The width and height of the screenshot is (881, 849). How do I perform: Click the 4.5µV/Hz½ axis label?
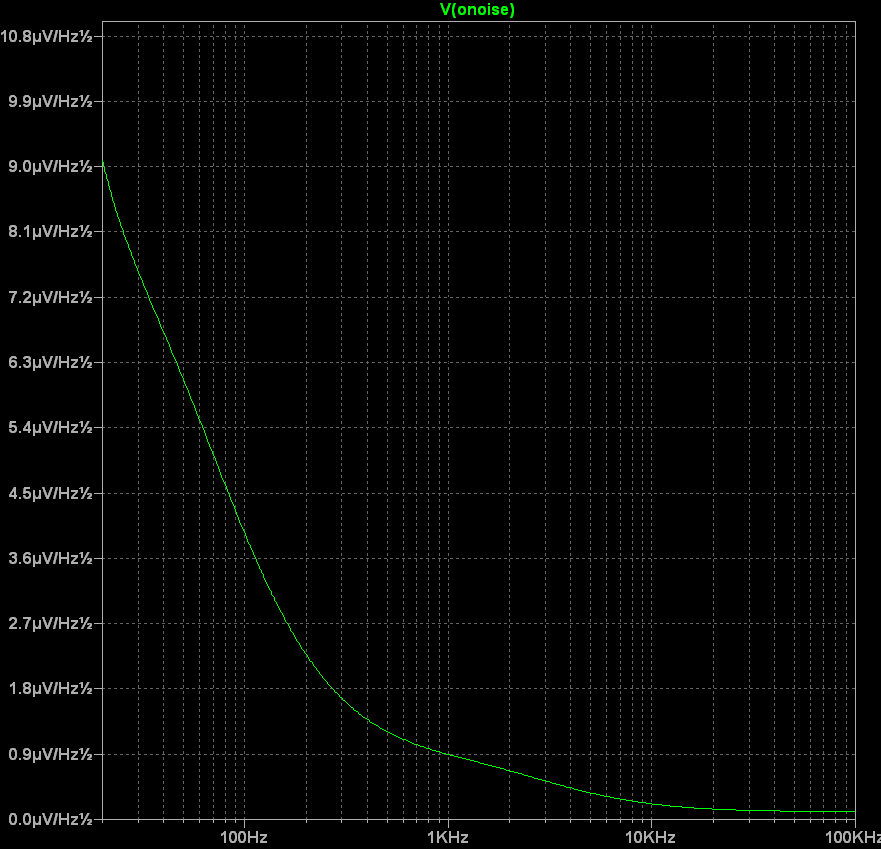[x=50, y=493]
